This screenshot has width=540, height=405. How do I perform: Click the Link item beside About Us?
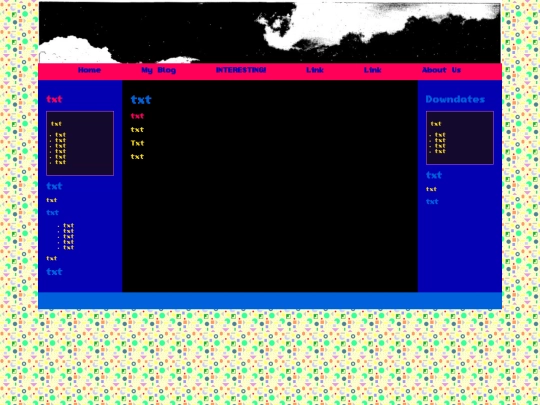(x=372, y=70)
